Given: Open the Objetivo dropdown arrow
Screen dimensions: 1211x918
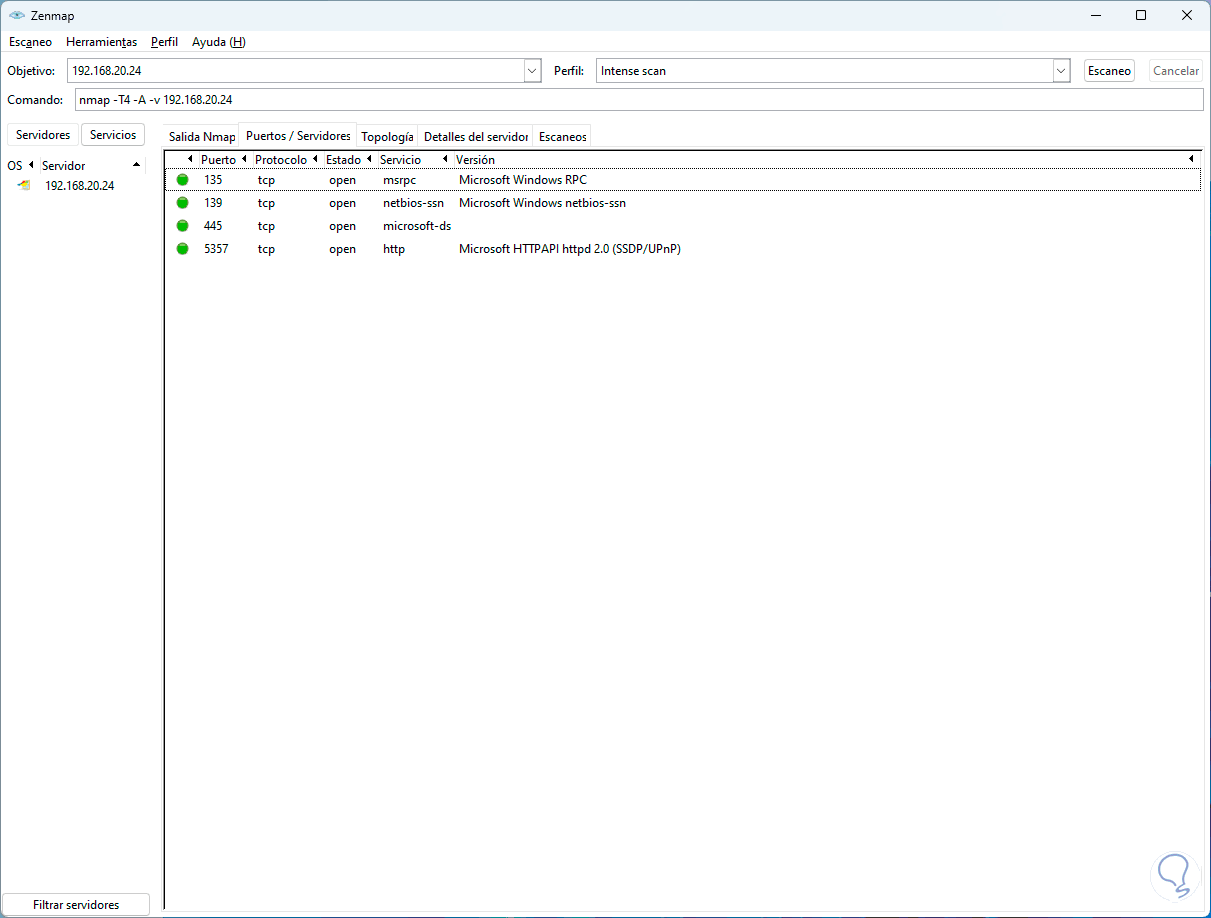Looking at the screenshot, I should click(x=532, y=71).
